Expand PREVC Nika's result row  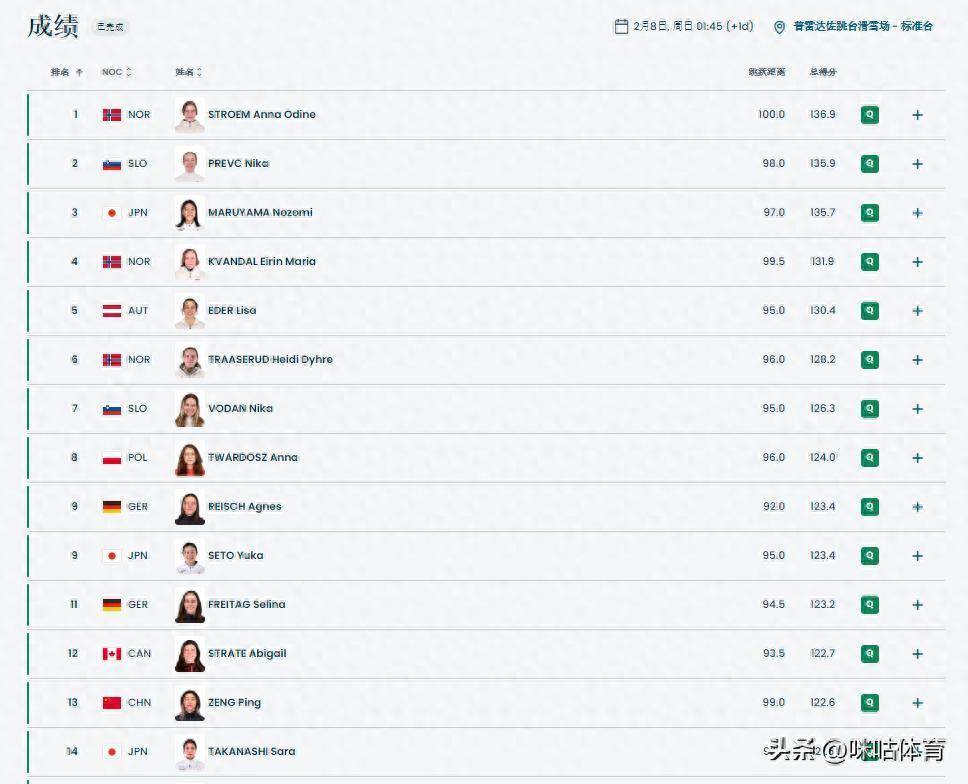coord(917,164)
